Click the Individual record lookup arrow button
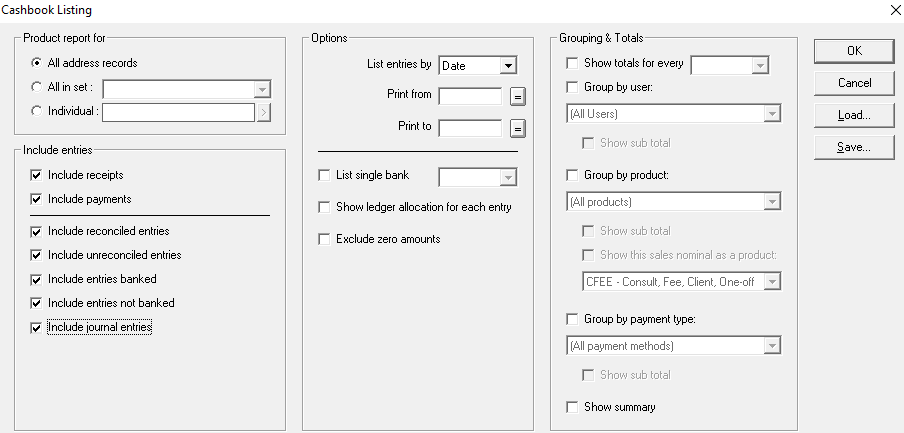904x433 pixels. tap(264, 112)
